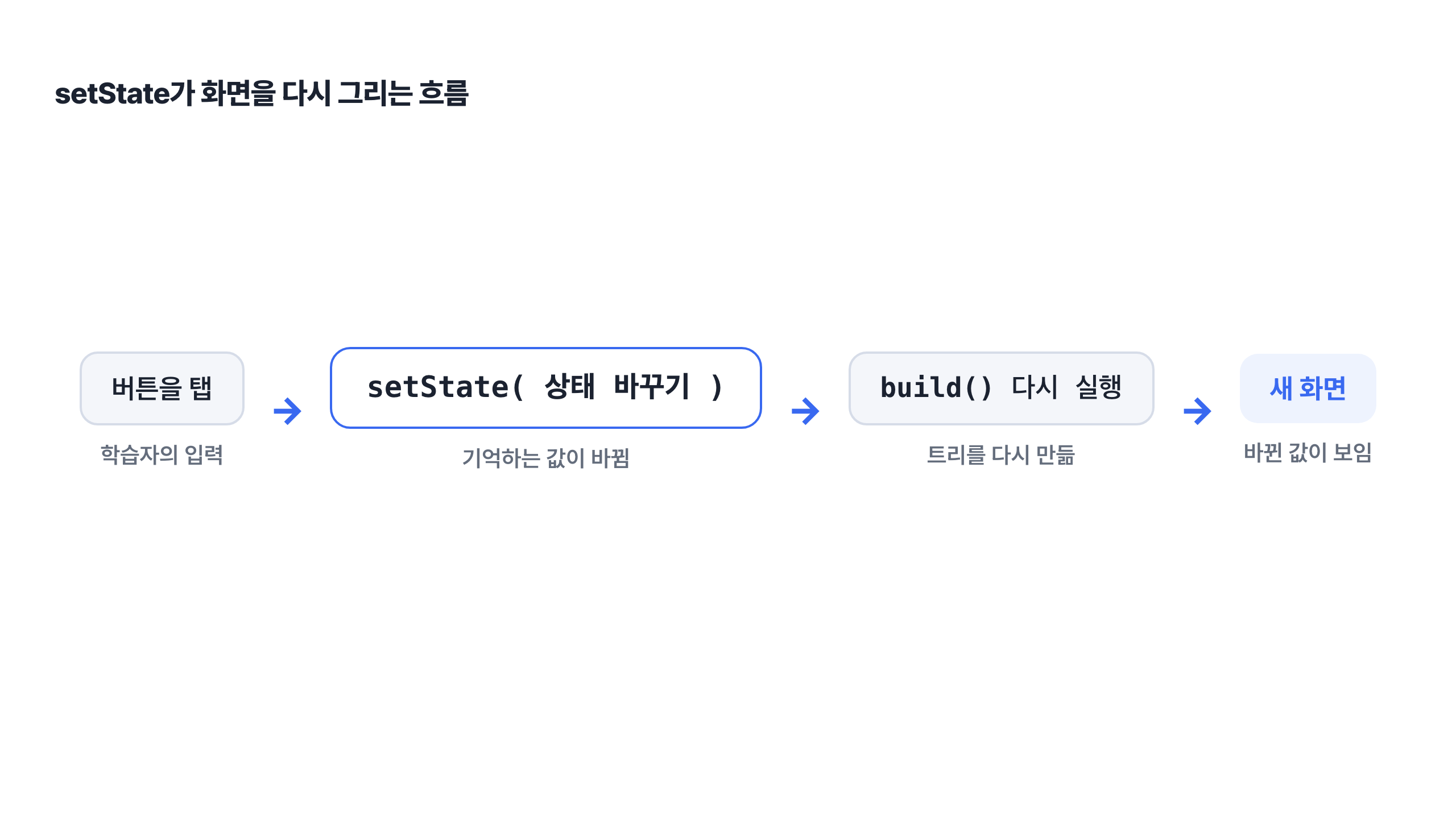The width and height of the screenshot is (1456, 819).
Task: Click the word 화면을 in the title
Action: pyautogui.click(x=238, y=93)
